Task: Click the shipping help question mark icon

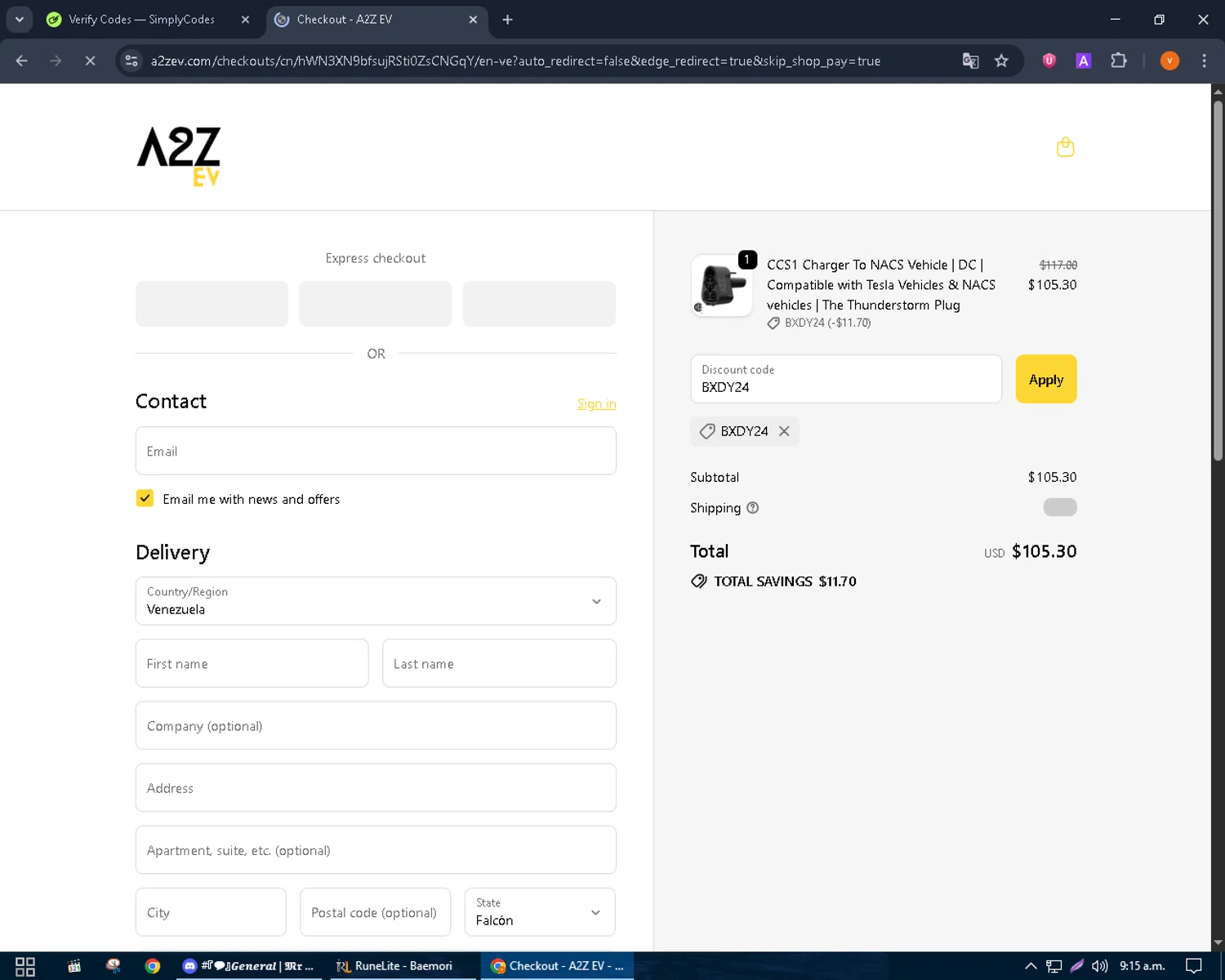Action: click(753, 508)
